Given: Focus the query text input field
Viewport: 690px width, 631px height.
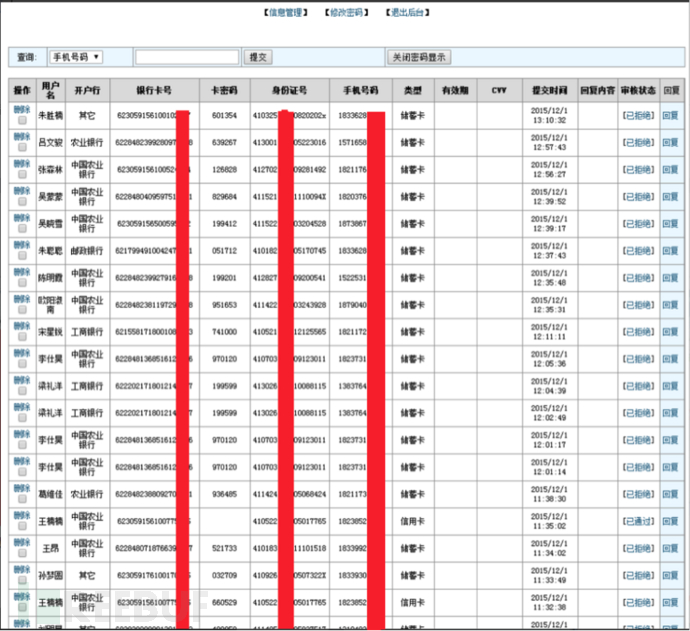Looking at the screenshot, I should [x=187, y=57].
